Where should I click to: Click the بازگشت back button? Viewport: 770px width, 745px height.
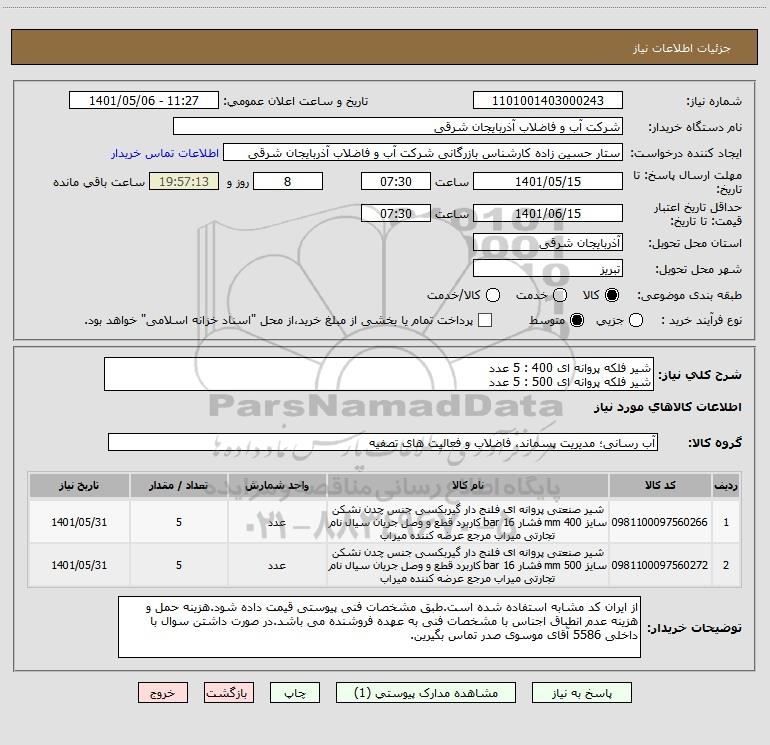229,693
